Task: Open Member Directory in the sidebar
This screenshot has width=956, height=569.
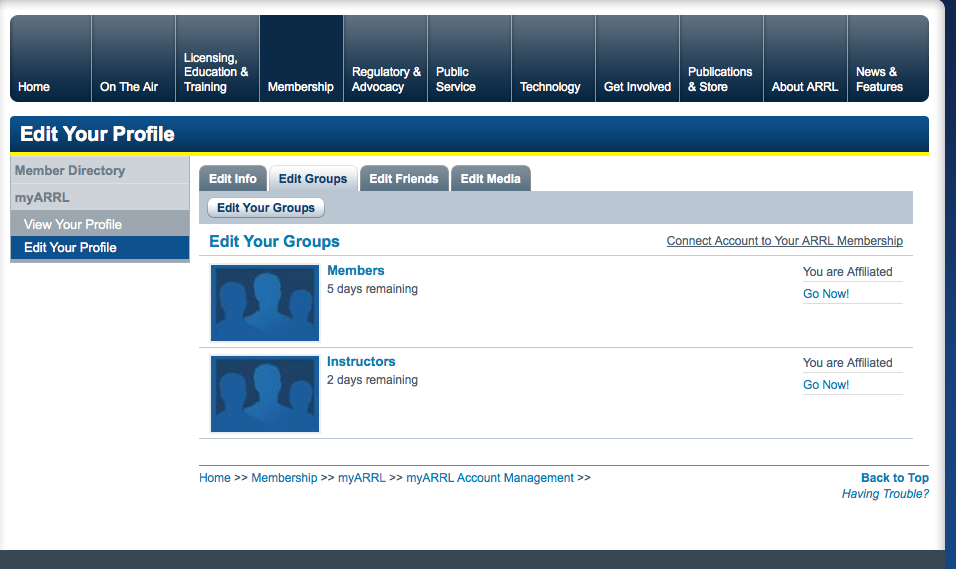Action: (x=100, y=171)
